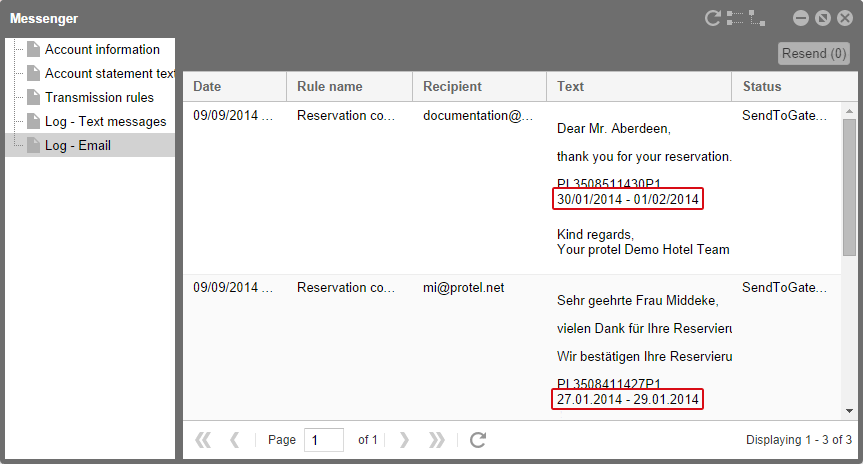Image resolution: width=863 pixels, height=464 pixels.
Task: Click the page number input field
Action: (x=323, y=440)
